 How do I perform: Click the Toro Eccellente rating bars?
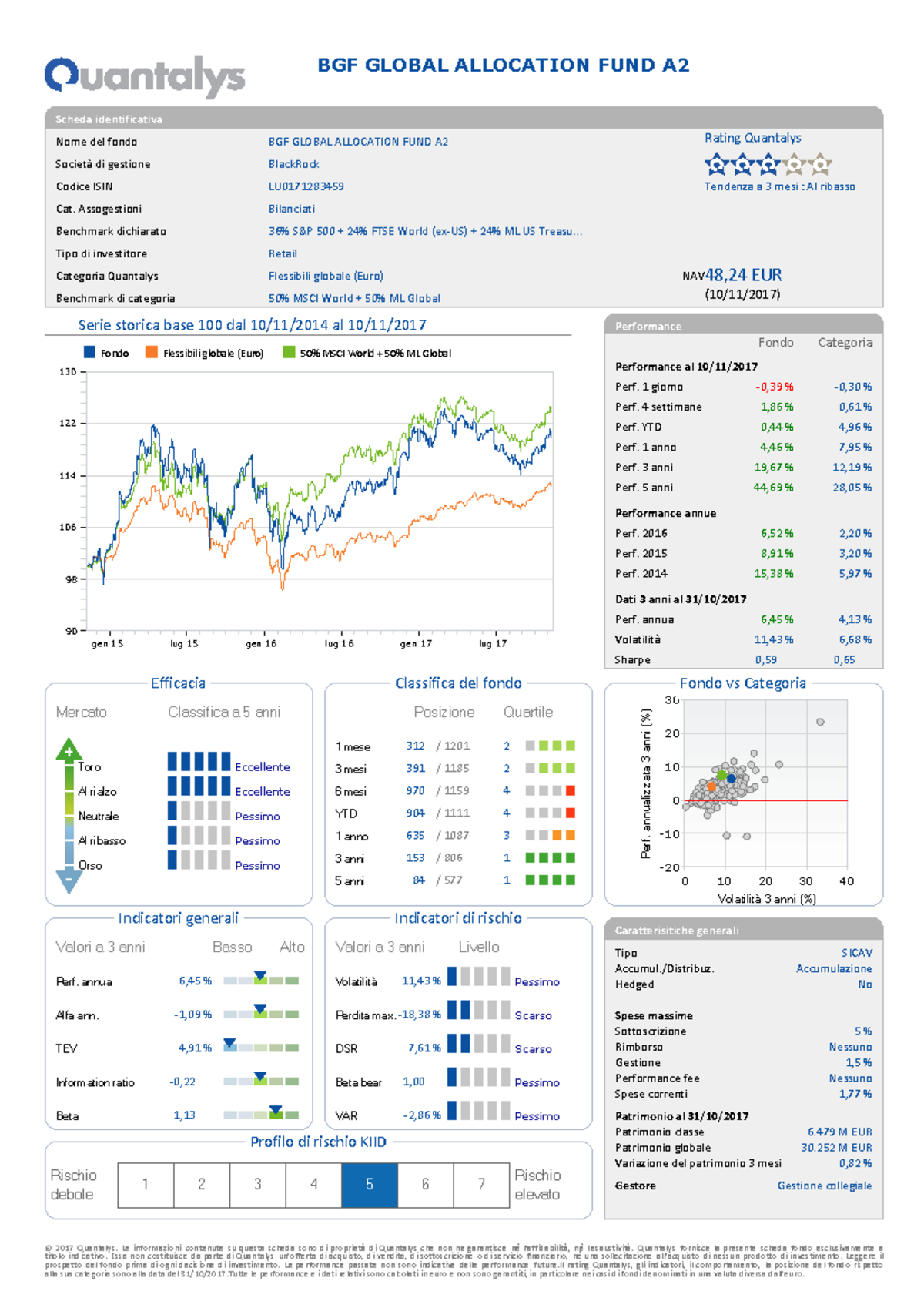click(199, 762)
